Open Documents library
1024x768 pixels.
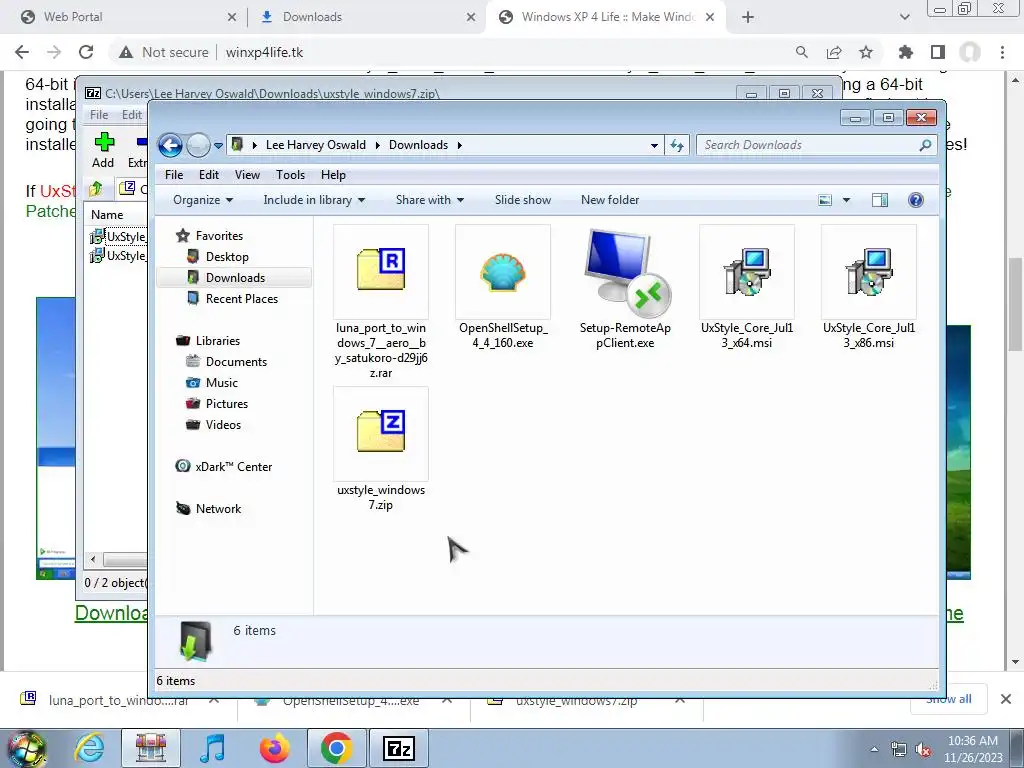click(x=236, y=362)
